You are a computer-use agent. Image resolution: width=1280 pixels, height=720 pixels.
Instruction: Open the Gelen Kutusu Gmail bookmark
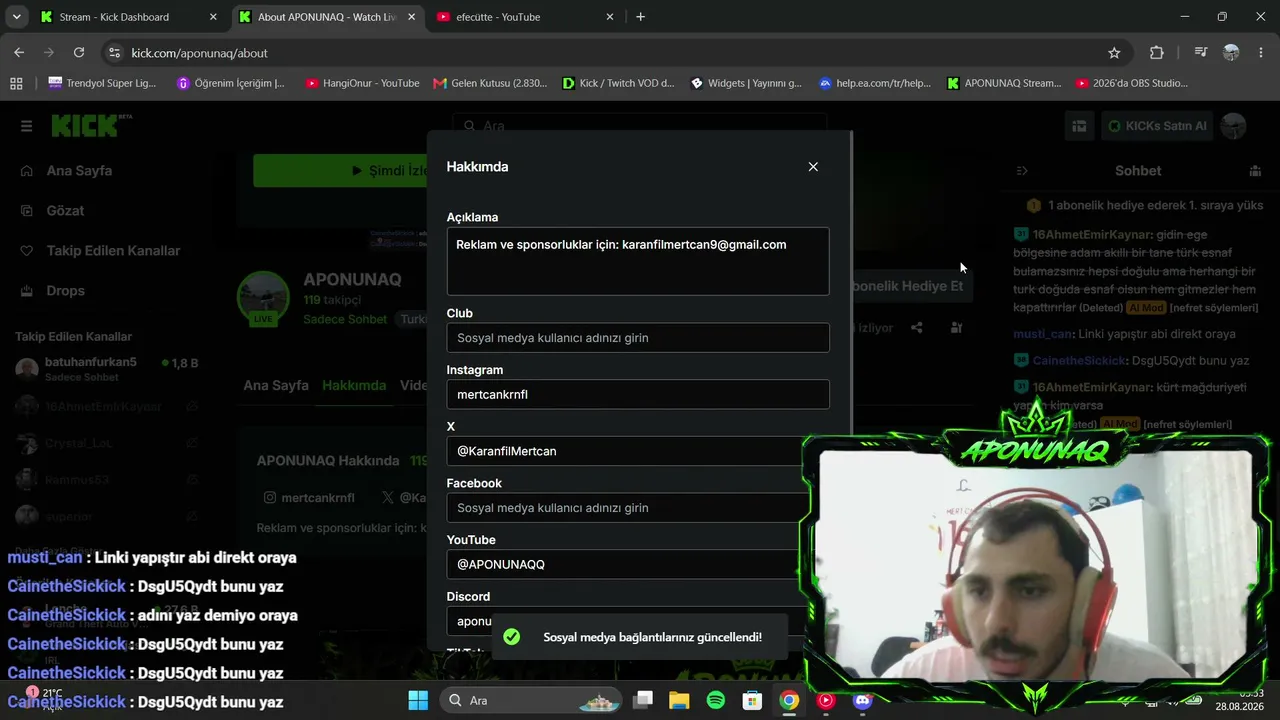tap(490, 84)
